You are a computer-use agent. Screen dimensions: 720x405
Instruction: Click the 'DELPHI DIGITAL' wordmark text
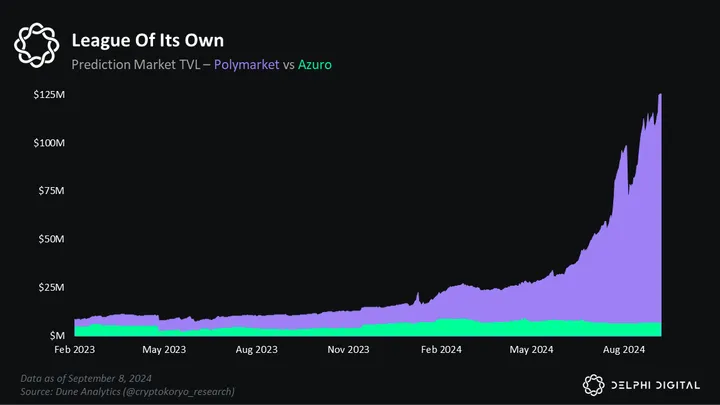tap(655, 384)
